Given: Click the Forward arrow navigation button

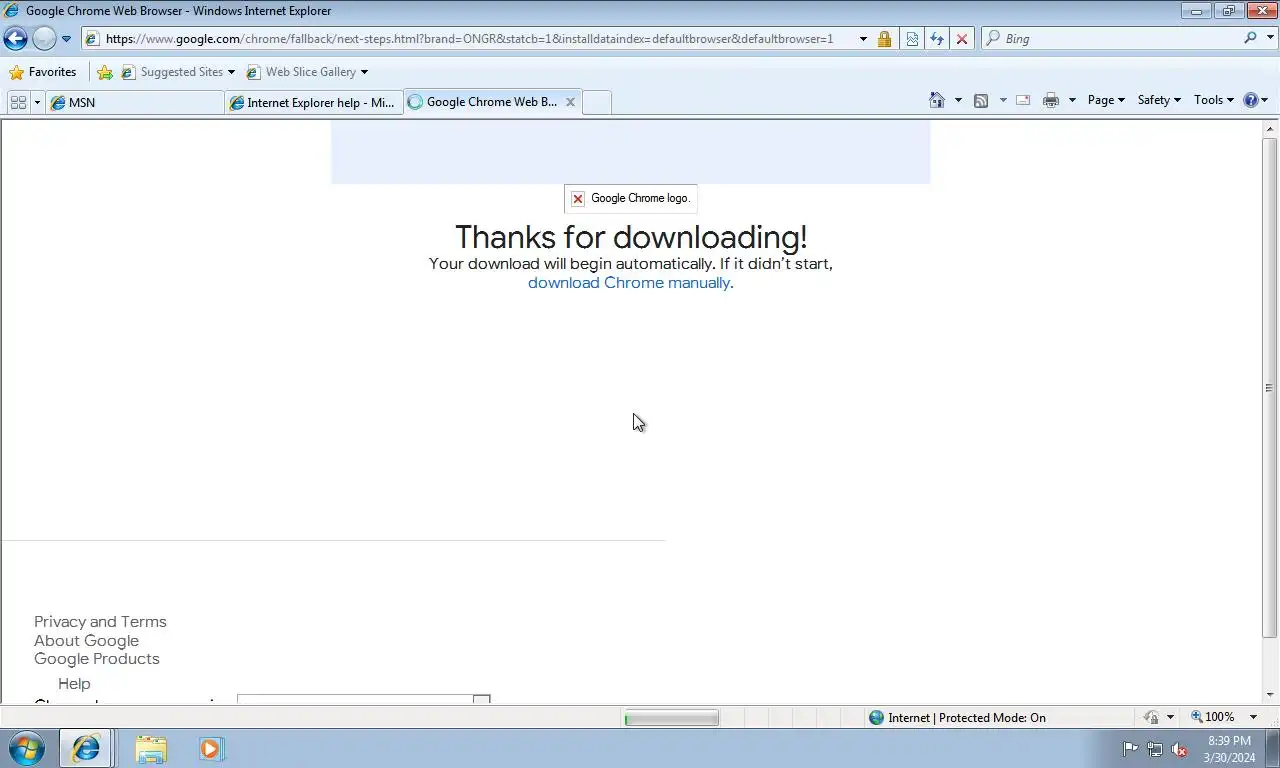Looking at the screenshot, I should click(x=44, y=38).
